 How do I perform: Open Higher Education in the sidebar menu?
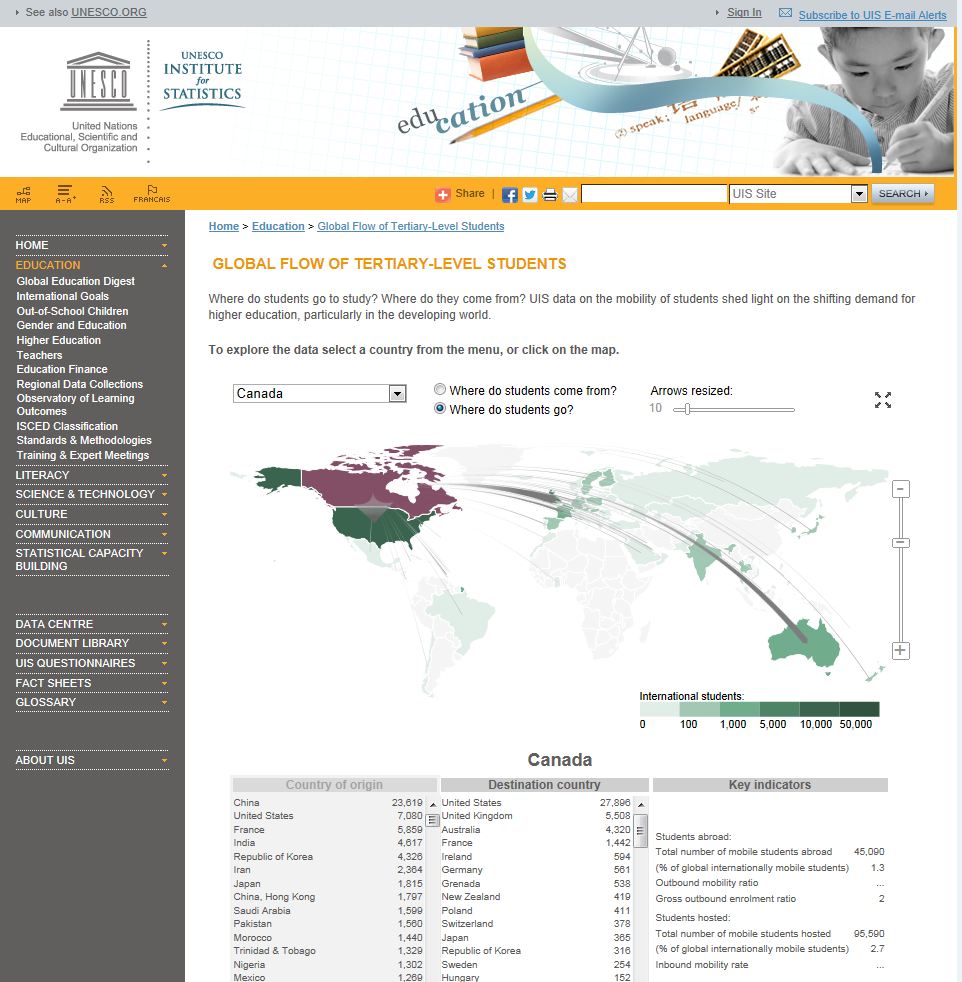pos(58,340)
